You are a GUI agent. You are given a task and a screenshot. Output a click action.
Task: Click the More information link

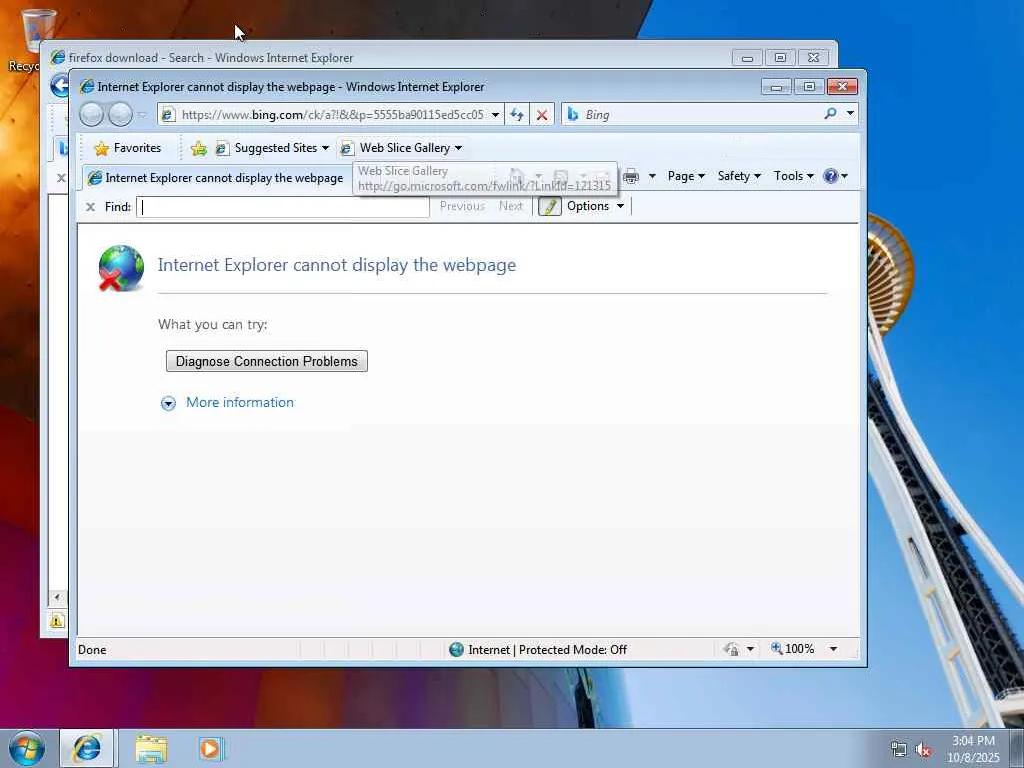pyautogui.click(x=240, y=402)
